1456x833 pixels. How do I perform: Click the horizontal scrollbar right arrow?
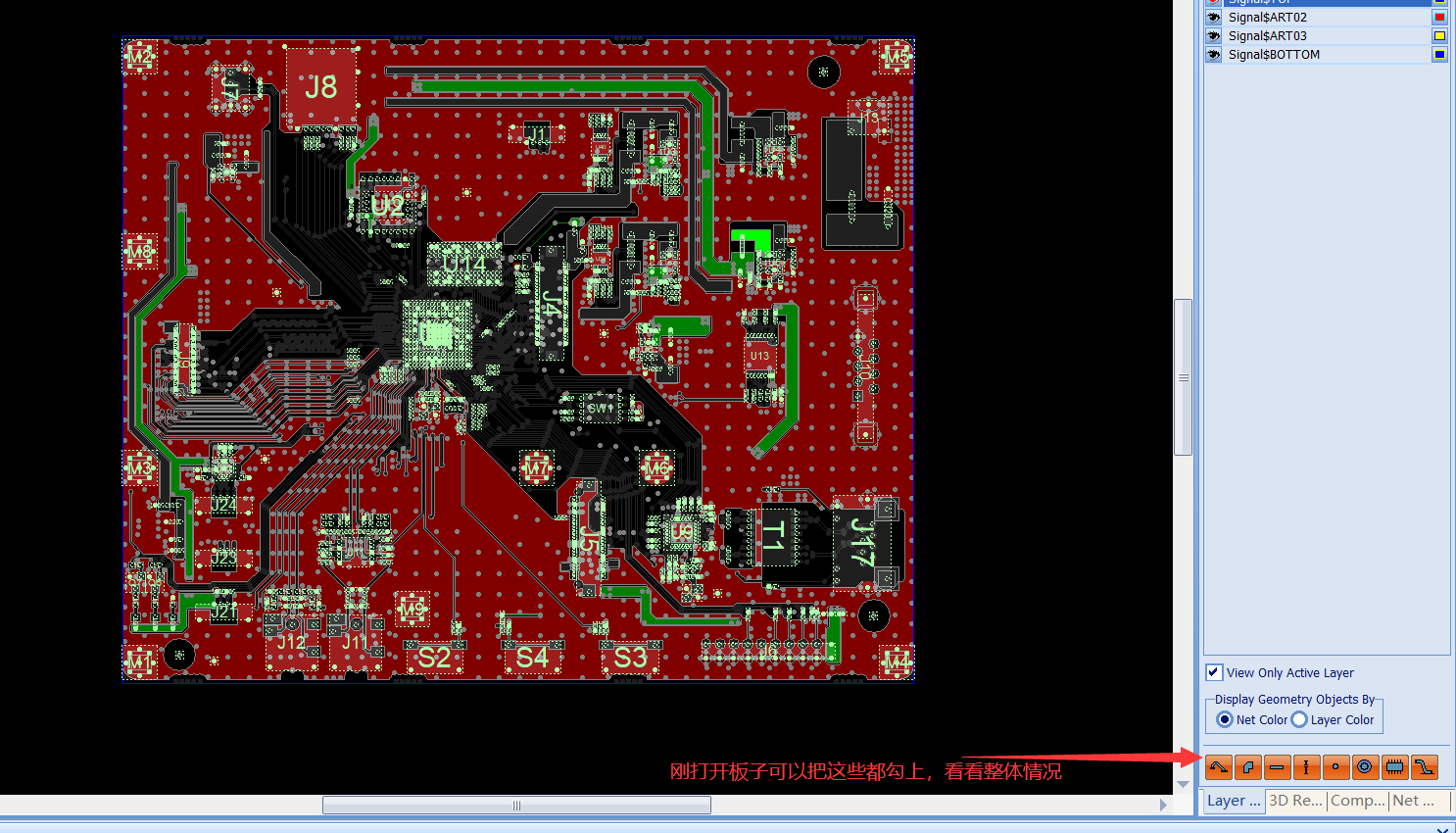click(1164, 806)
